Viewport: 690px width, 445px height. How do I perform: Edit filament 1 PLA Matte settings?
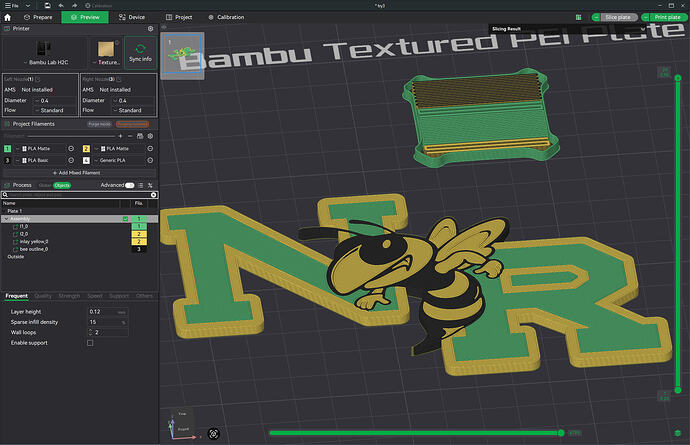(71, 149)
